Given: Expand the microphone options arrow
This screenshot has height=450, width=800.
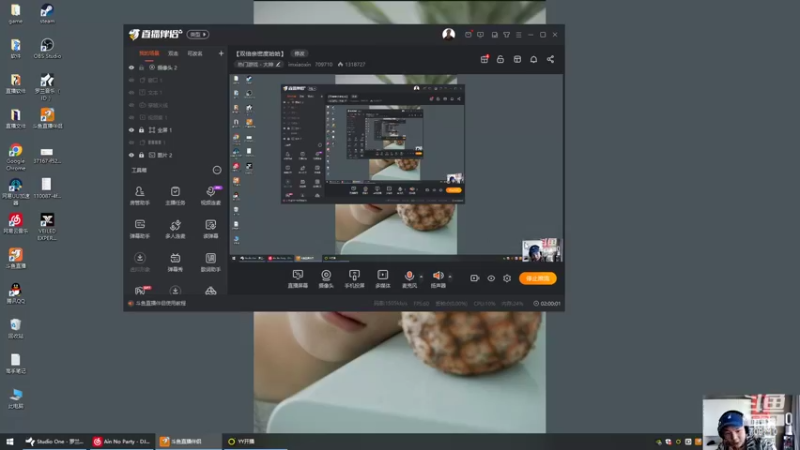Looking at the screenshot, I should click(421, 277).
